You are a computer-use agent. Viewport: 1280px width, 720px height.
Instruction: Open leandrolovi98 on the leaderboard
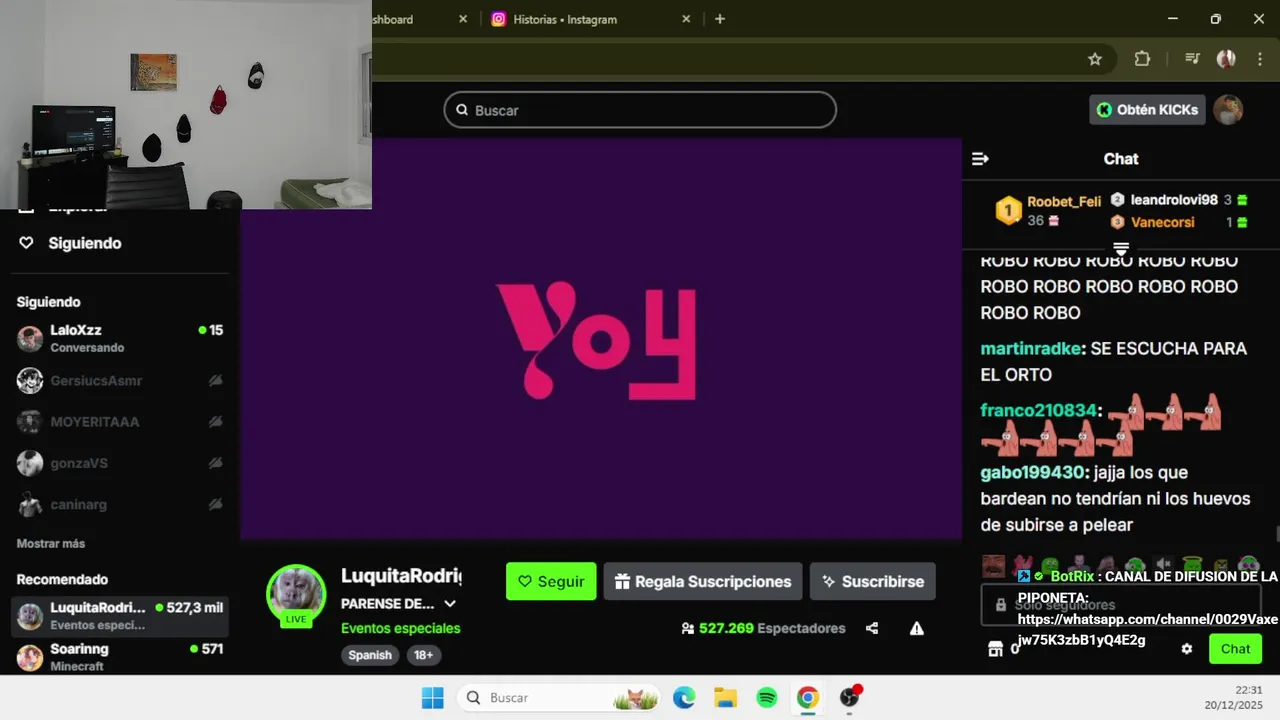click(x=1174, y=200)
